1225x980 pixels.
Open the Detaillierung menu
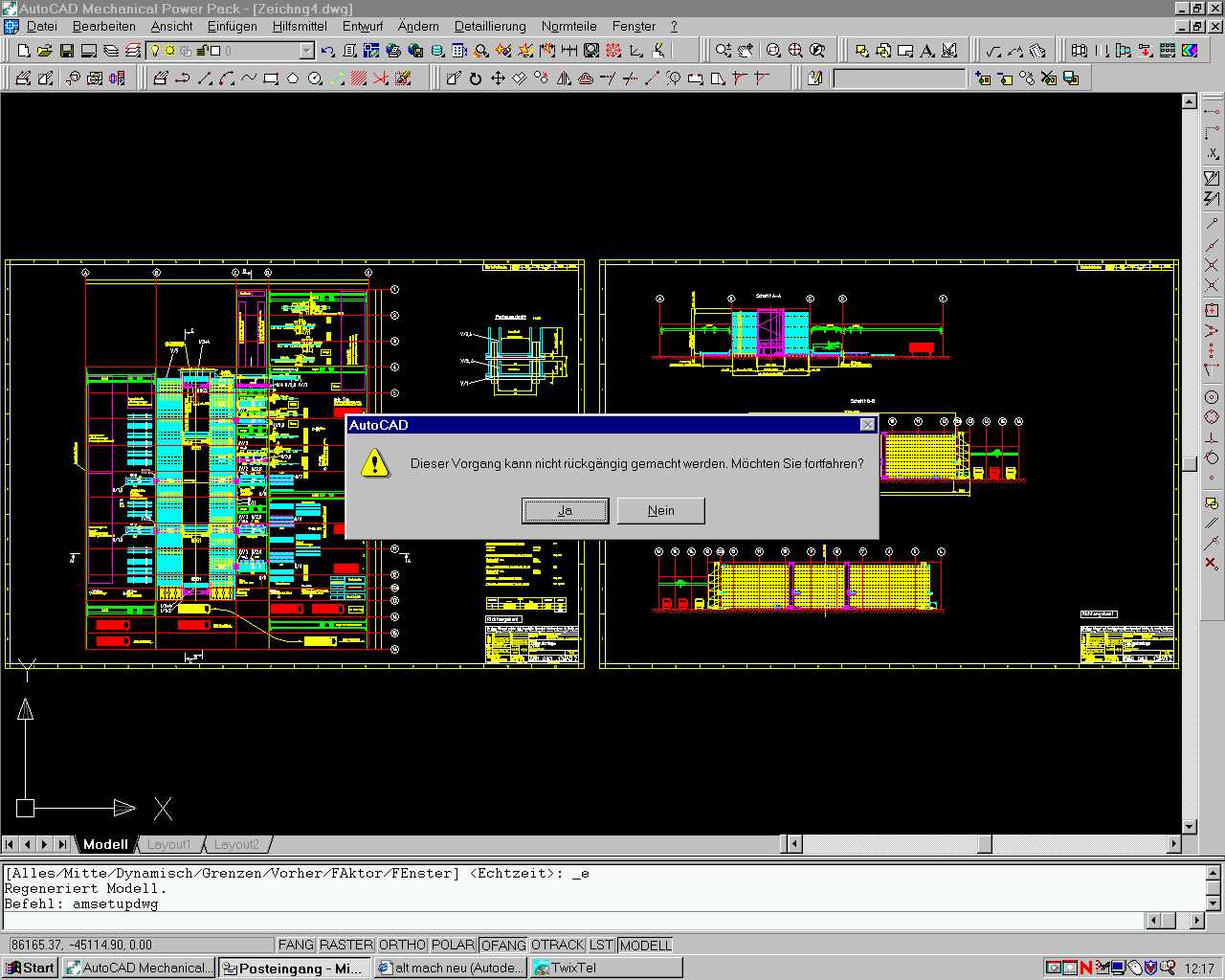click(x=490, y=26)
